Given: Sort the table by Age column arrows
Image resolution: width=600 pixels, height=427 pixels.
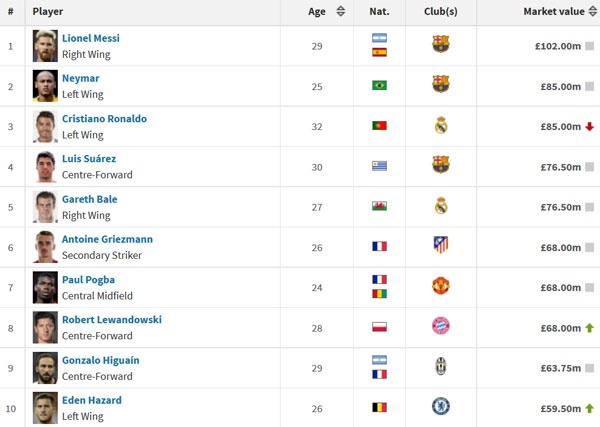Looking at the screenshot, I should 341,12.
